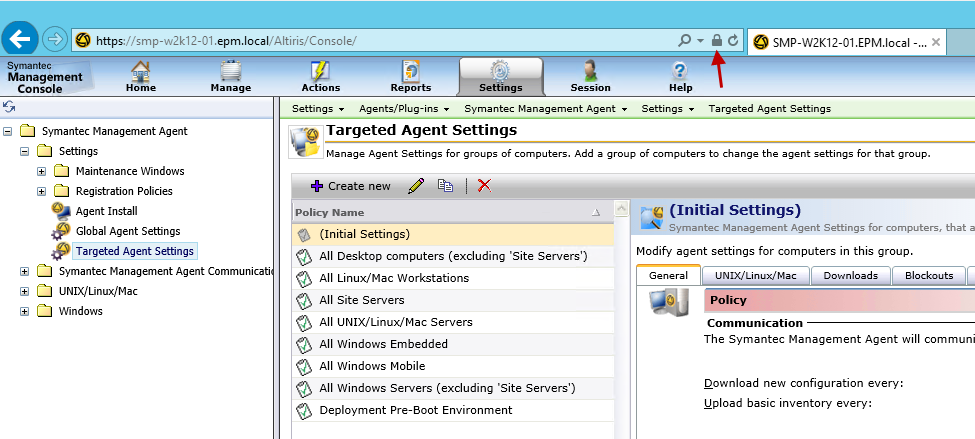Expand the Windows tree folder
975x439 pixels.
24,311
